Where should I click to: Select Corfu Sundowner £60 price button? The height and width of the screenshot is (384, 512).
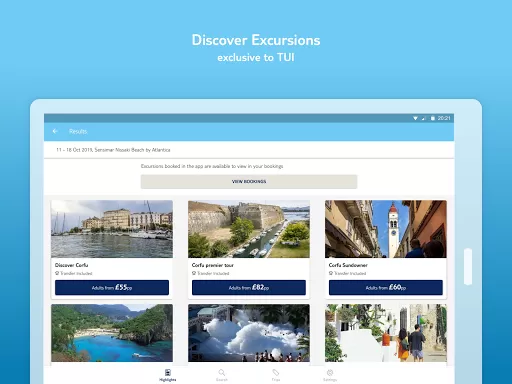tap(386, 287)
